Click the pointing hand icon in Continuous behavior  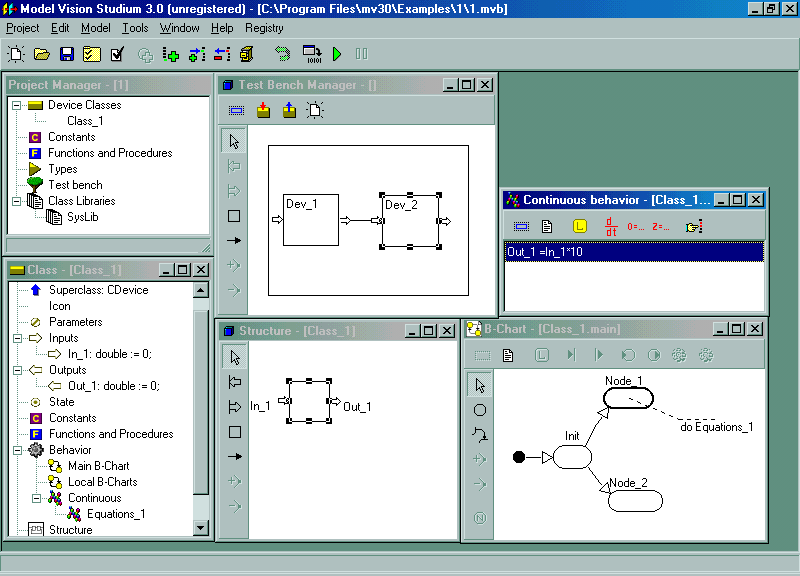coord(694,227)
